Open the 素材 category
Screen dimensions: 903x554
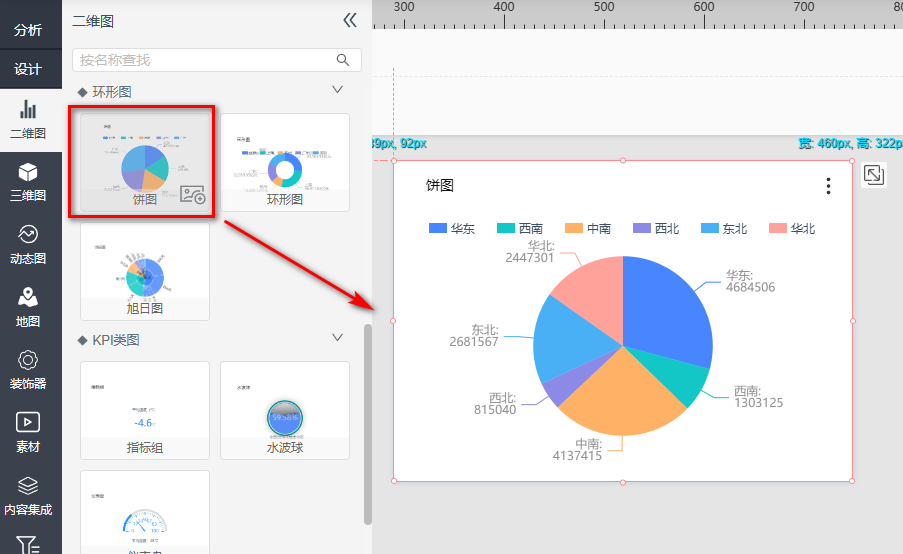pos(28,432)
